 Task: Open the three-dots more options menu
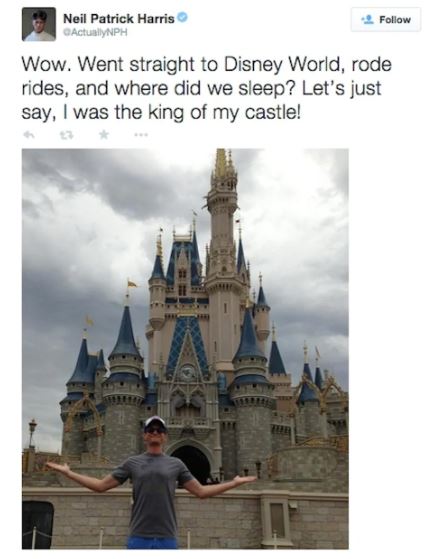pos(141,135)
